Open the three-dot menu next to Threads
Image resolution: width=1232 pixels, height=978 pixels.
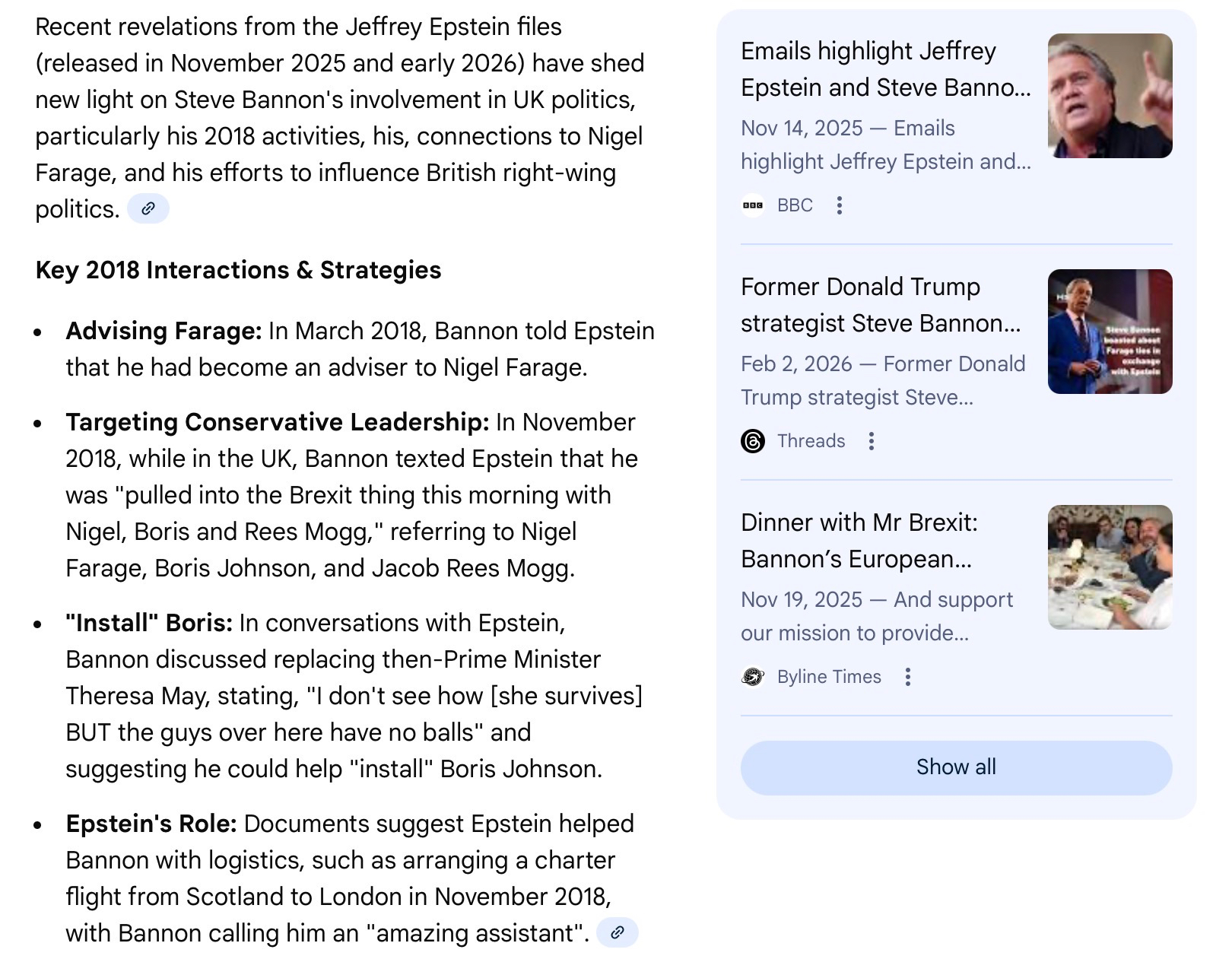point(872,441)
